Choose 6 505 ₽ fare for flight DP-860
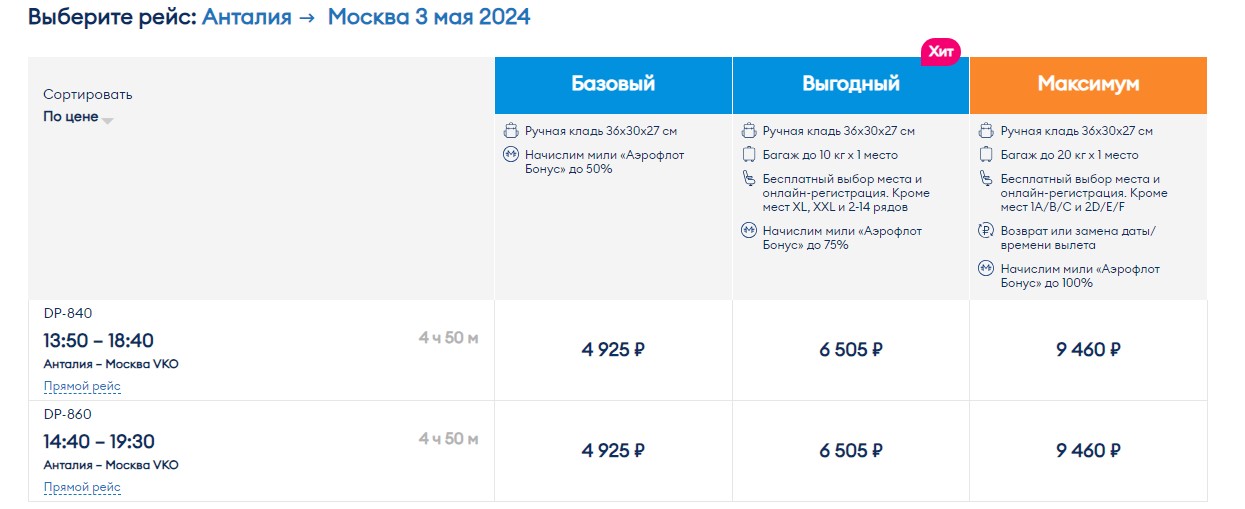The image size is (1245, 509). point(850,451)
